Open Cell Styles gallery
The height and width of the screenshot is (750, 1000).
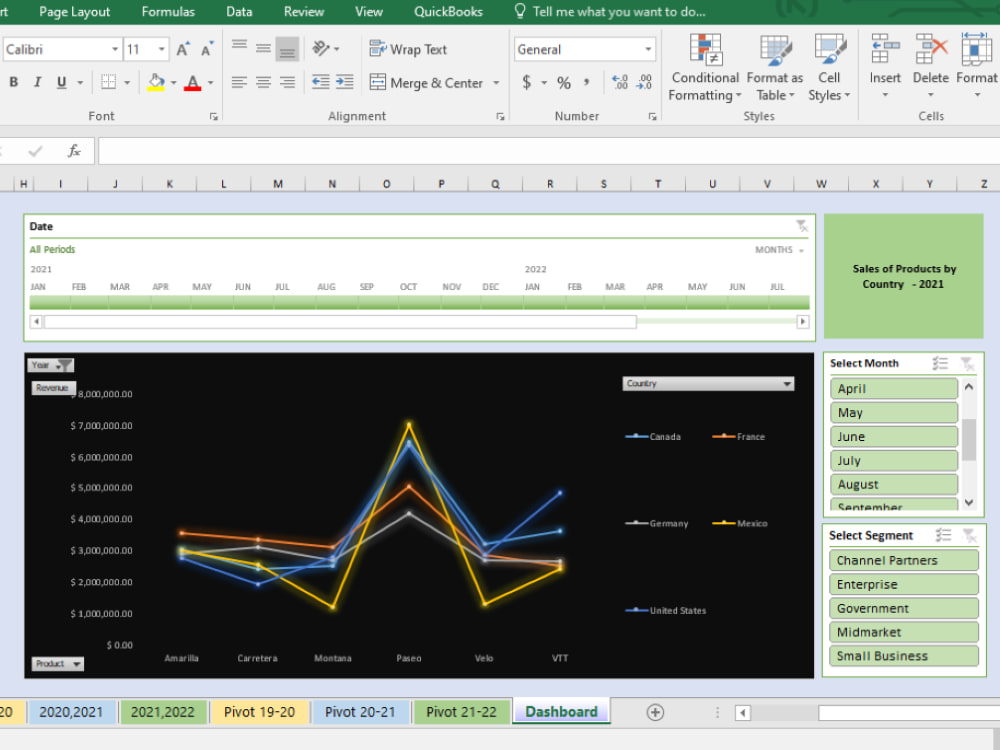829,68
